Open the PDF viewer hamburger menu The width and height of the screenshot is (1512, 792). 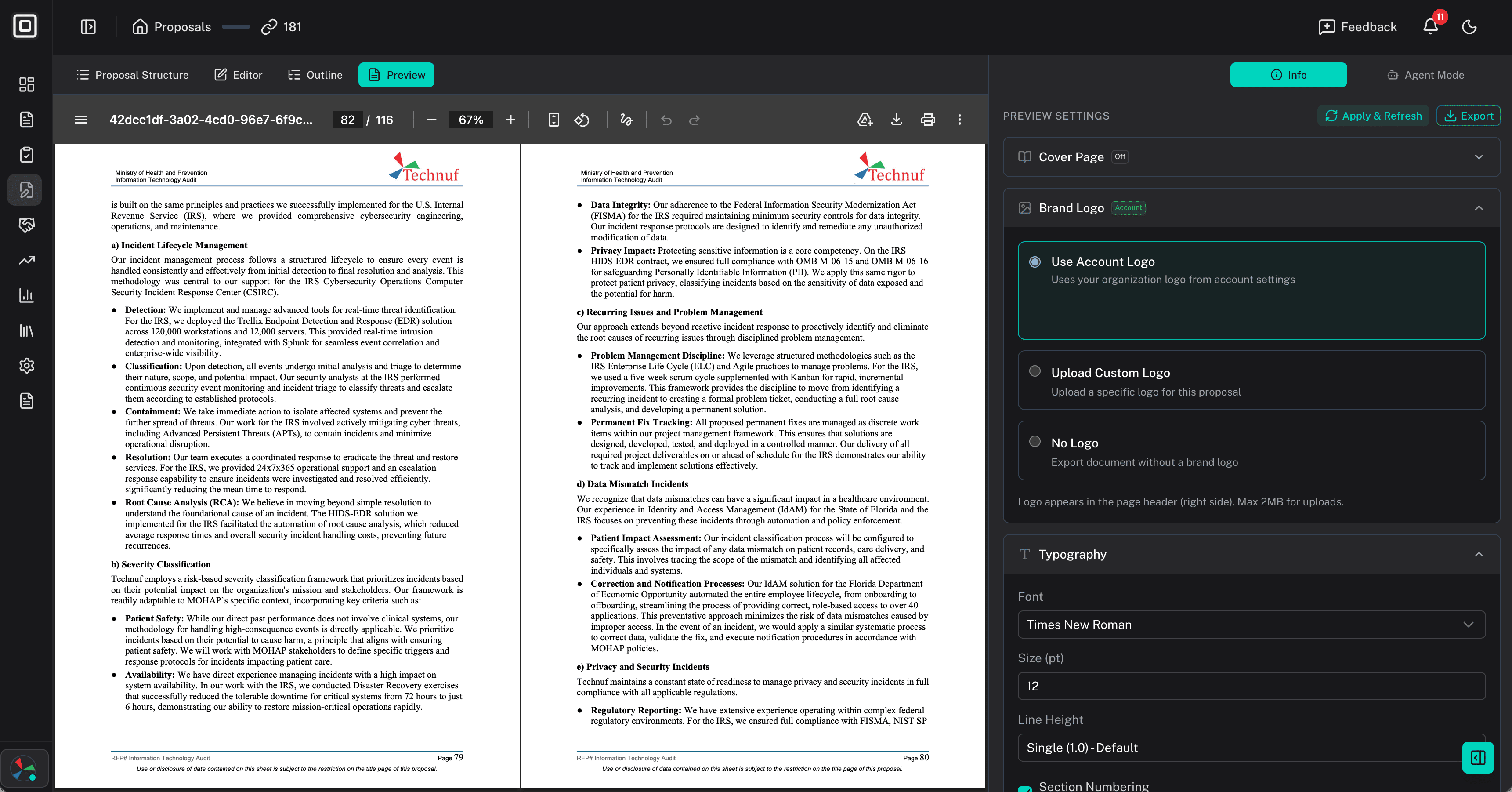[82, 120]
